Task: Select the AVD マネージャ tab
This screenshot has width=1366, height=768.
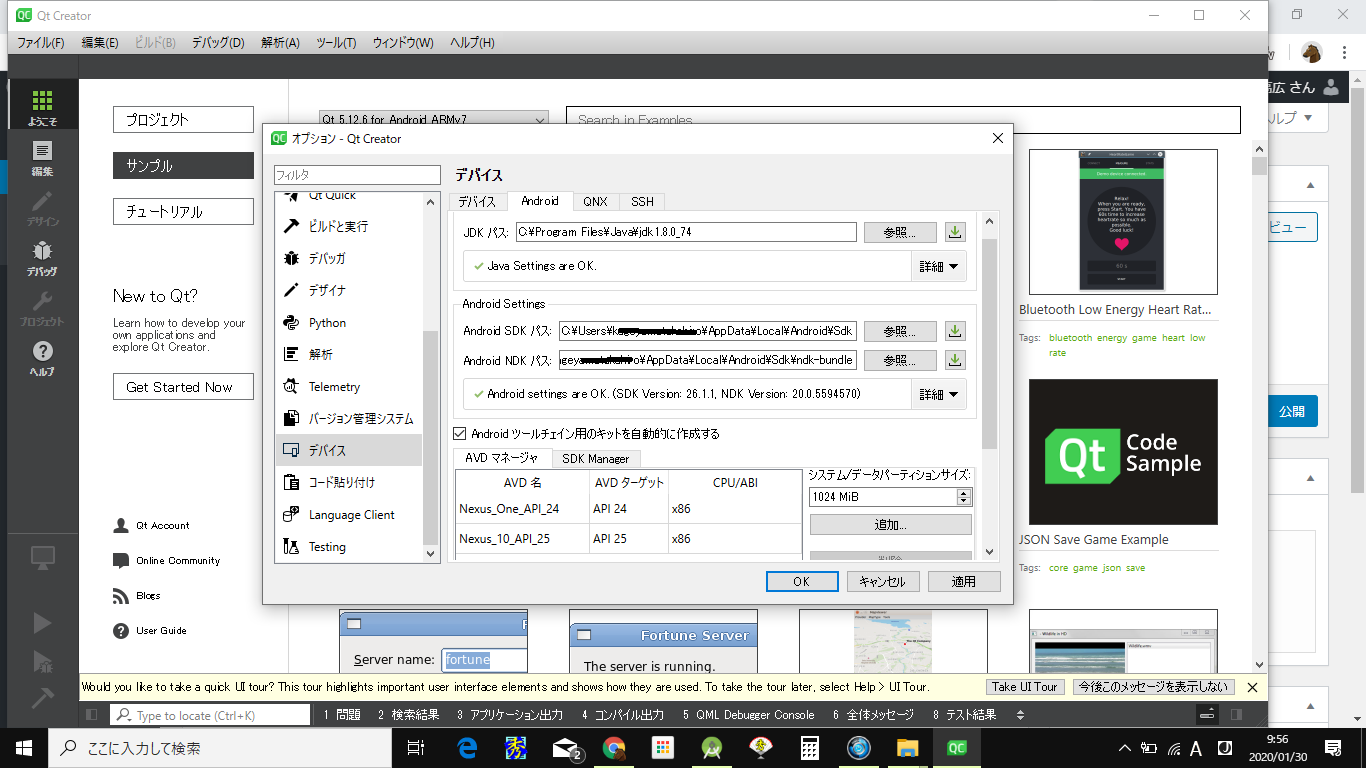Action: 502,458
